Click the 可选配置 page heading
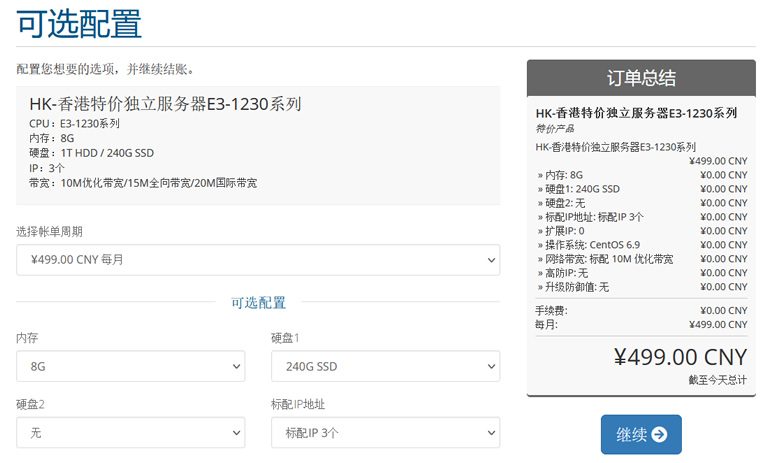The height and width of the screenshot is (463, 761). [79, 24]
